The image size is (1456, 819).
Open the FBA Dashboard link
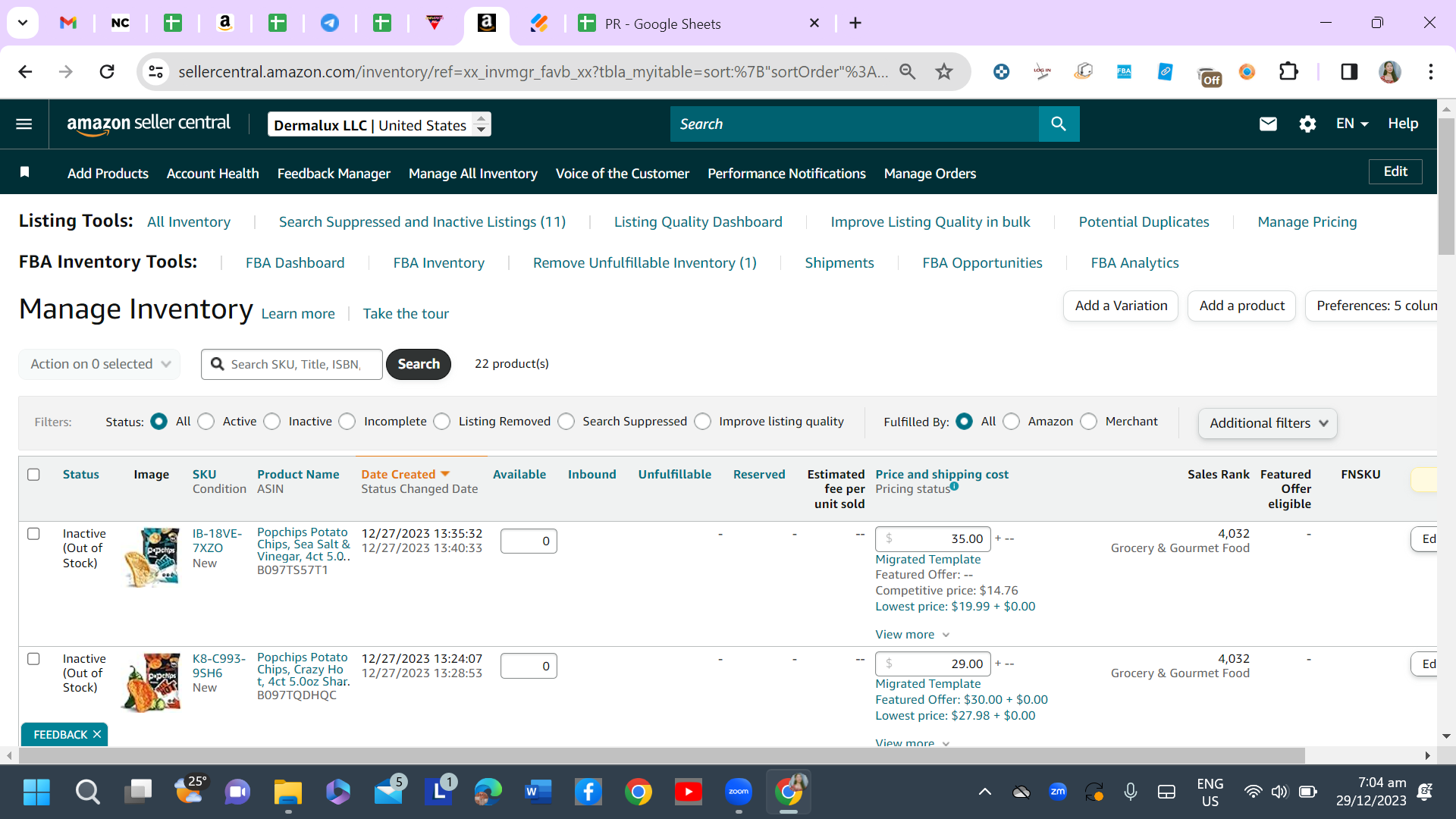(295, 263)
